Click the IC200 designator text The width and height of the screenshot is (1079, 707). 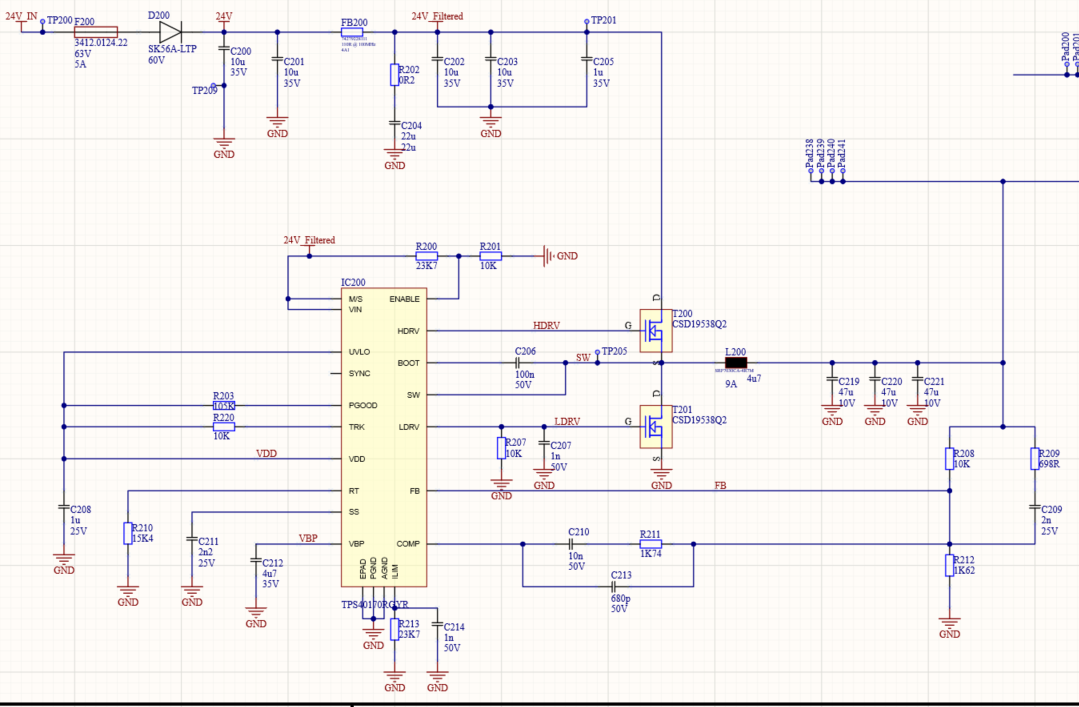[353, 282]
